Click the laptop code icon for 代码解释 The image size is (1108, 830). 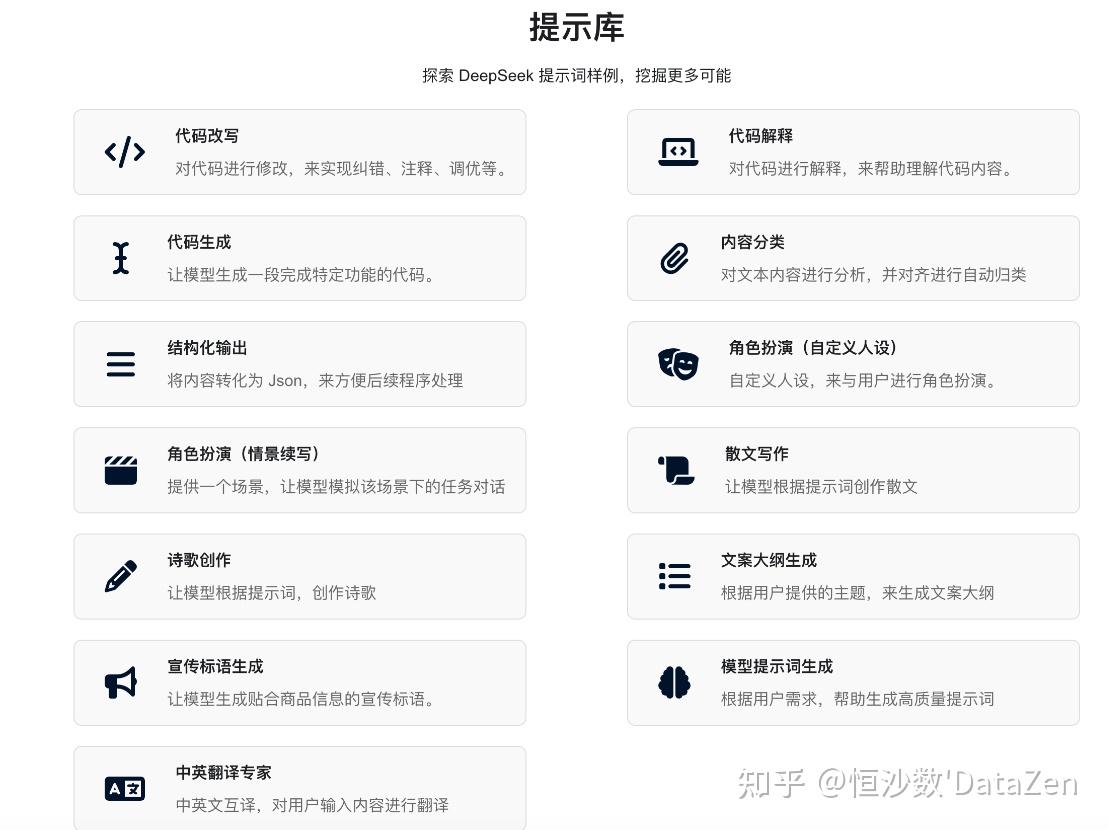(678, 152)
